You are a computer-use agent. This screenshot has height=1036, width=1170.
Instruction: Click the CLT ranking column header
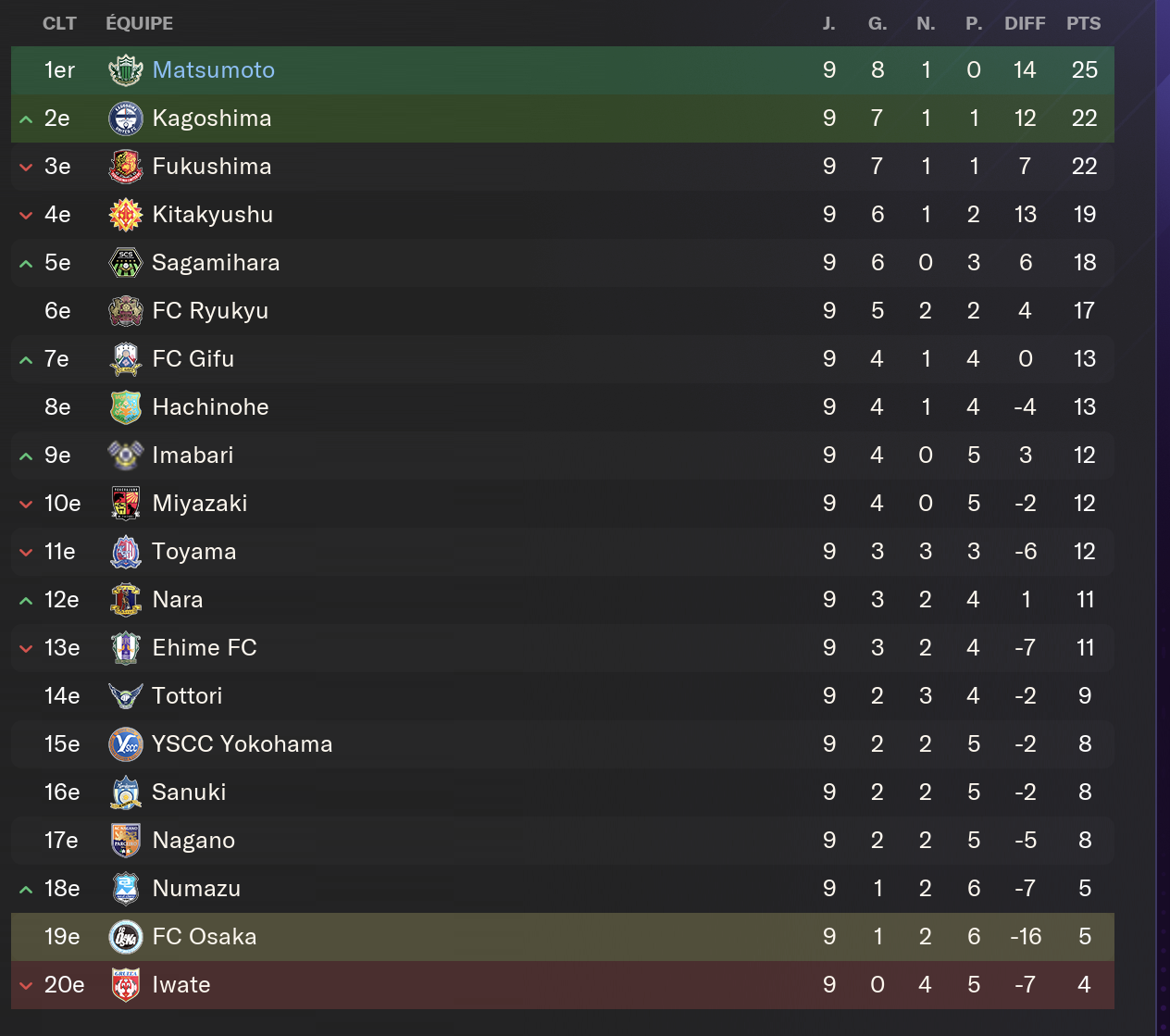click(59, 23)
